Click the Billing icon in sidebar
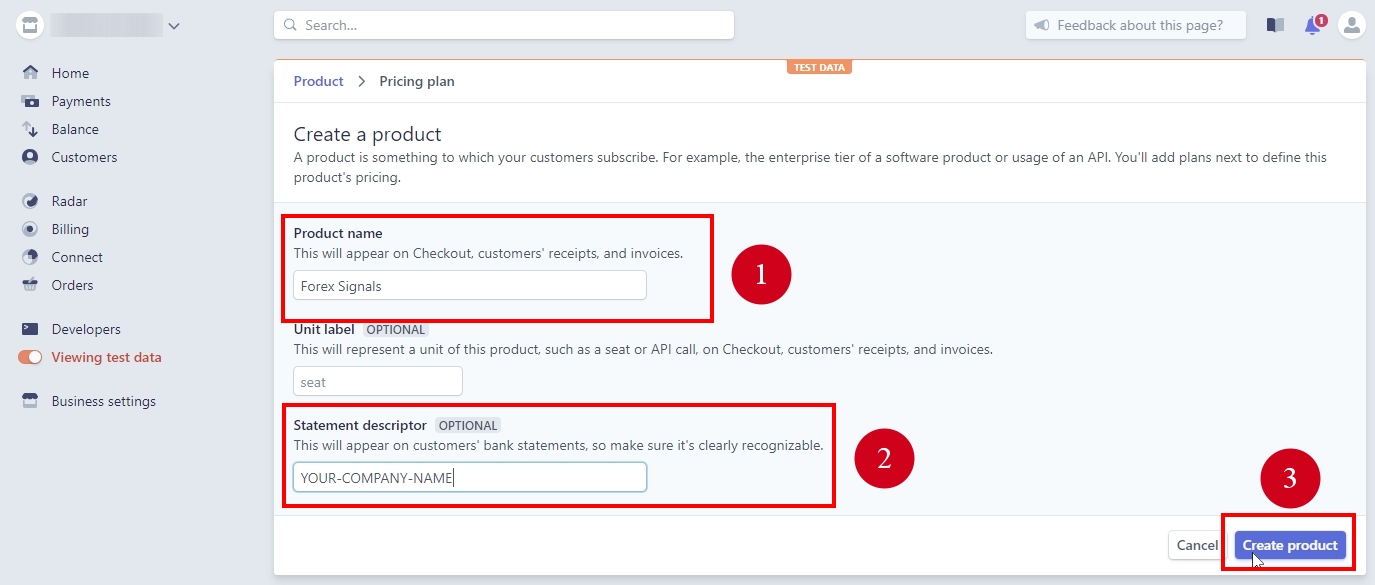 coord(30,229)
